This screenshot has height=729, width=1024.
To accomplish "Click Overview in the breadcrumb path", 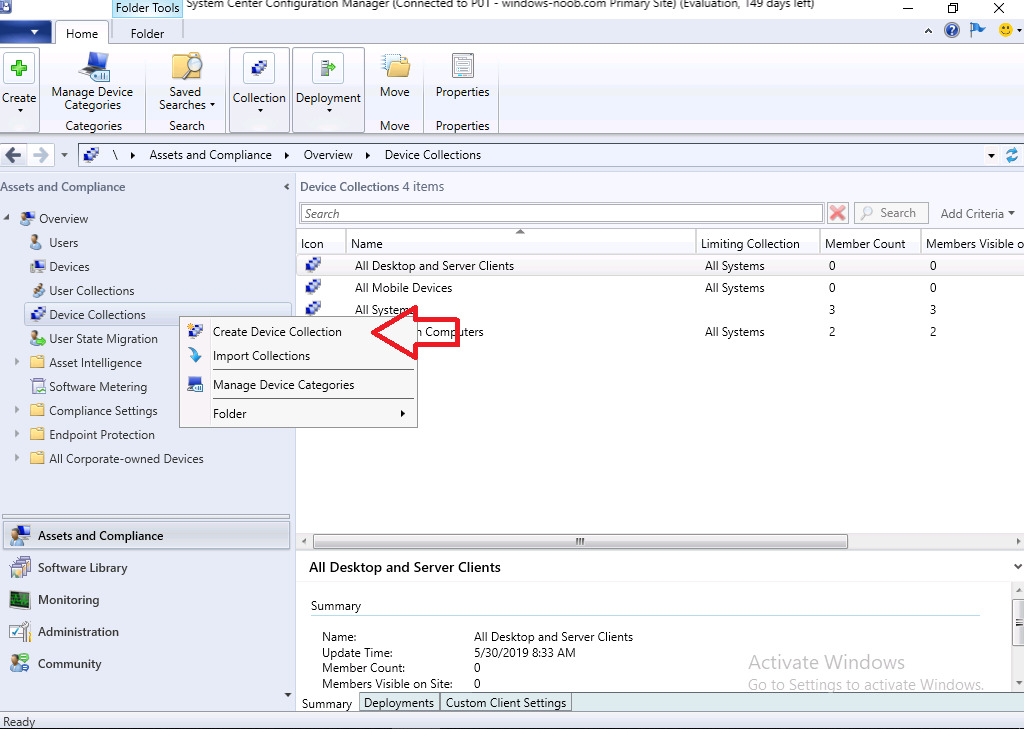I will coord(328,155).
